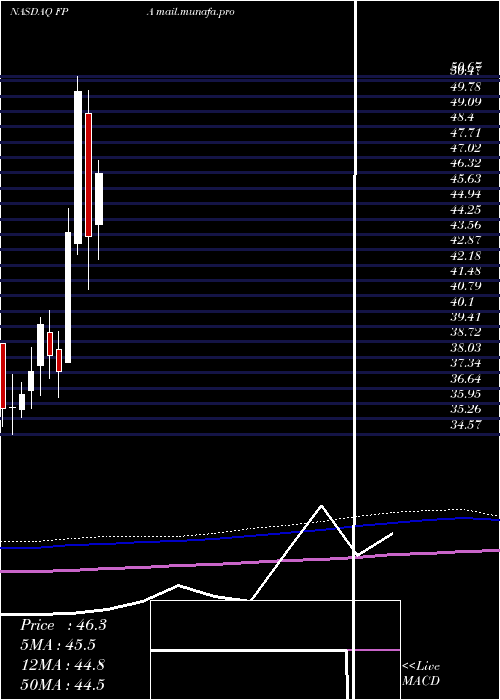500x700 pixels.
Task: Select the 35.26 price axis label
Action: (x=466, y=410)
